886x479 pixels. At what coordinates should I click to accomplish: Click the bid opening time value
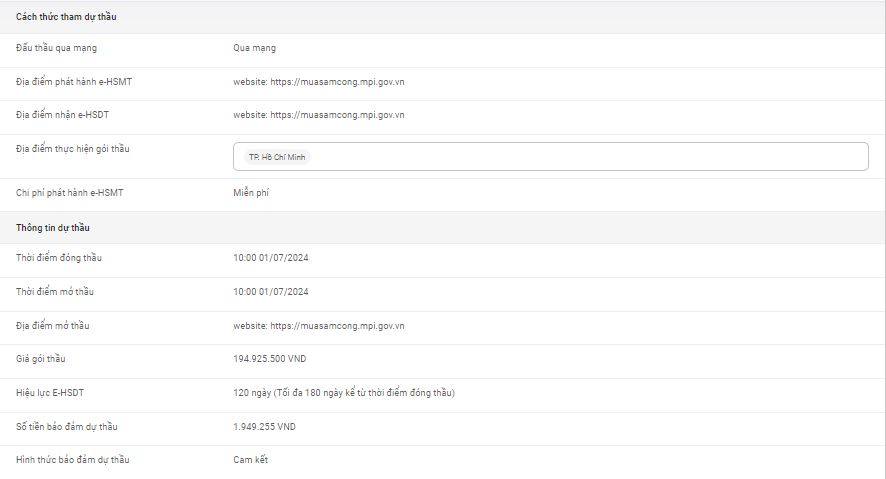tap(271, 292)
